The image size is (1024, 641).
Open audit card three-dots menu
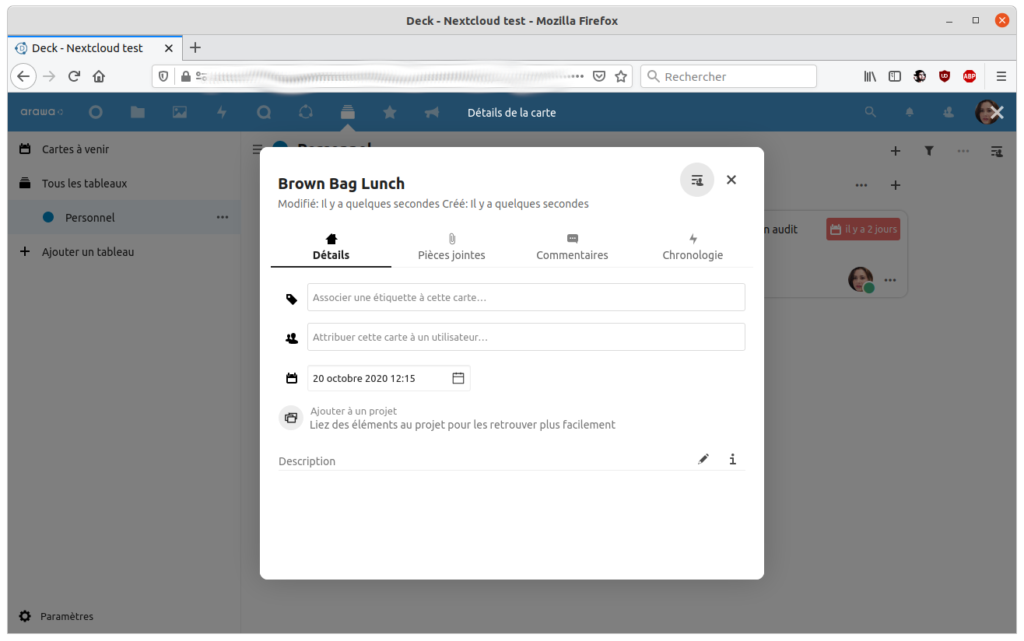pyautogui.click(x=890, y=280)
